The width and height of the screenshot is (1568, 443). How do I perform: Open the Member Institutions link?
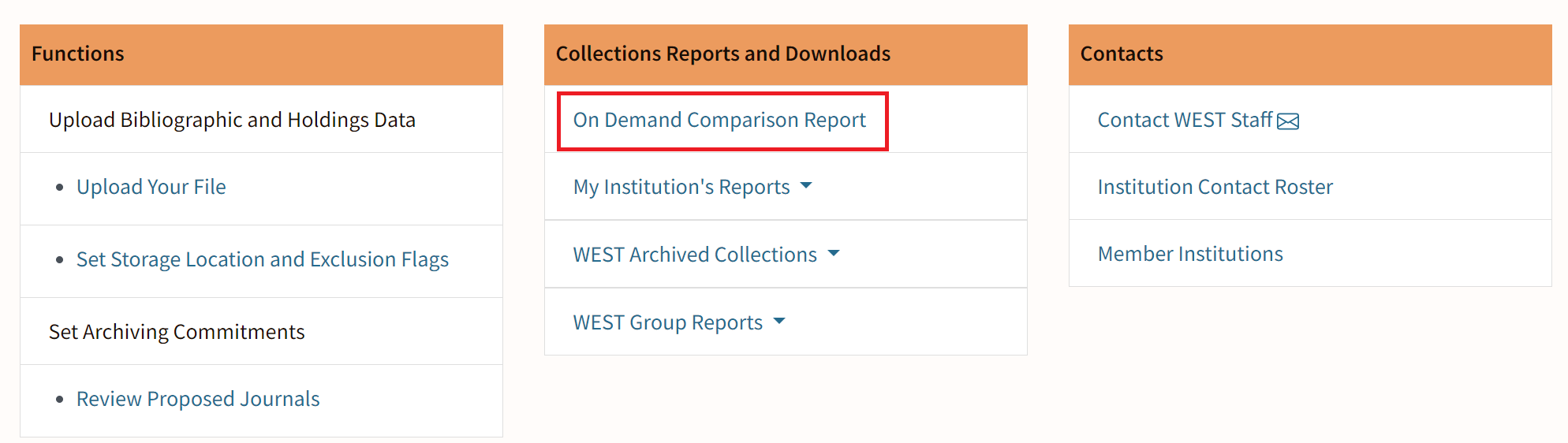[1190, 254]
